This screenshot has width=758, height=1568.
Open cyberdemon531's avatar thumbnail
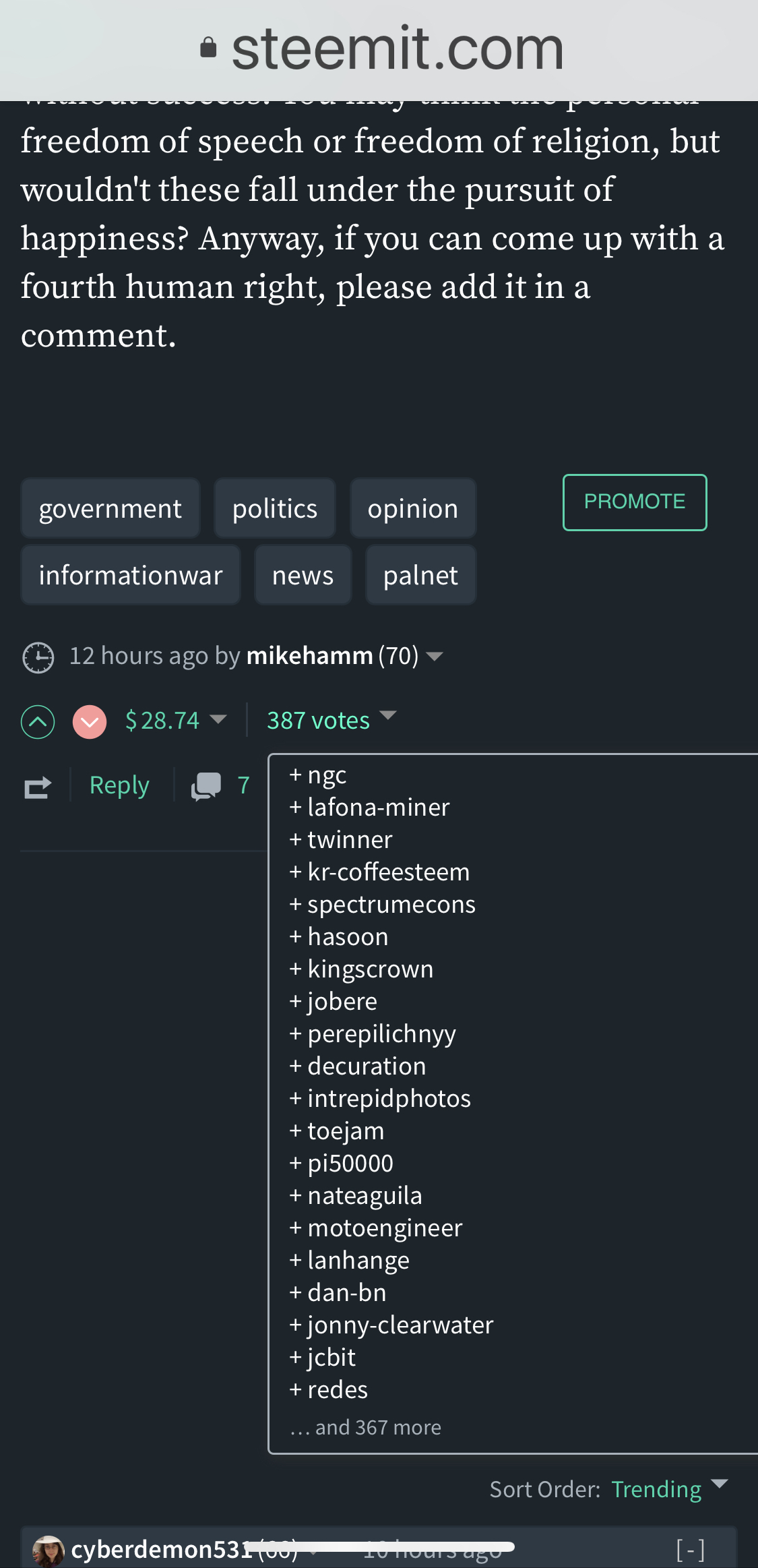click(x=49, y=1550)
